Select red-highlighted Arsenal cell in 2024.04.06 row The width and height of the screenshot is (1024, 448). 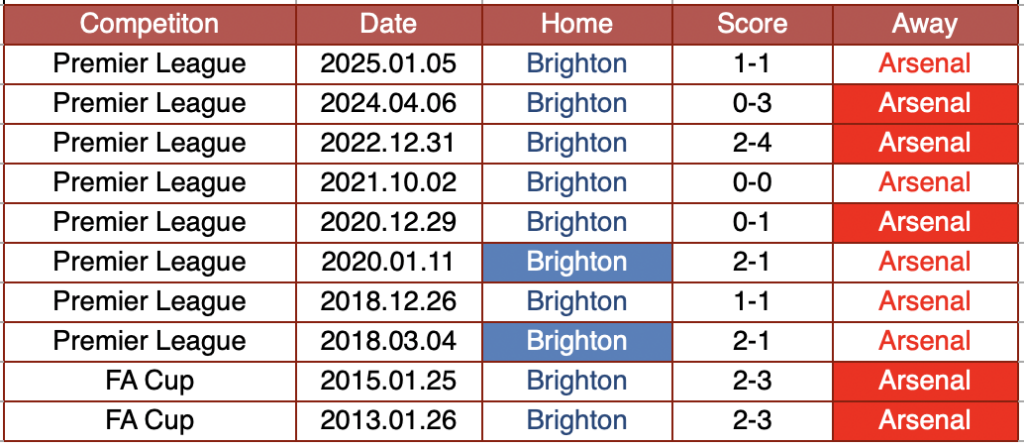(x=924, y=103)
